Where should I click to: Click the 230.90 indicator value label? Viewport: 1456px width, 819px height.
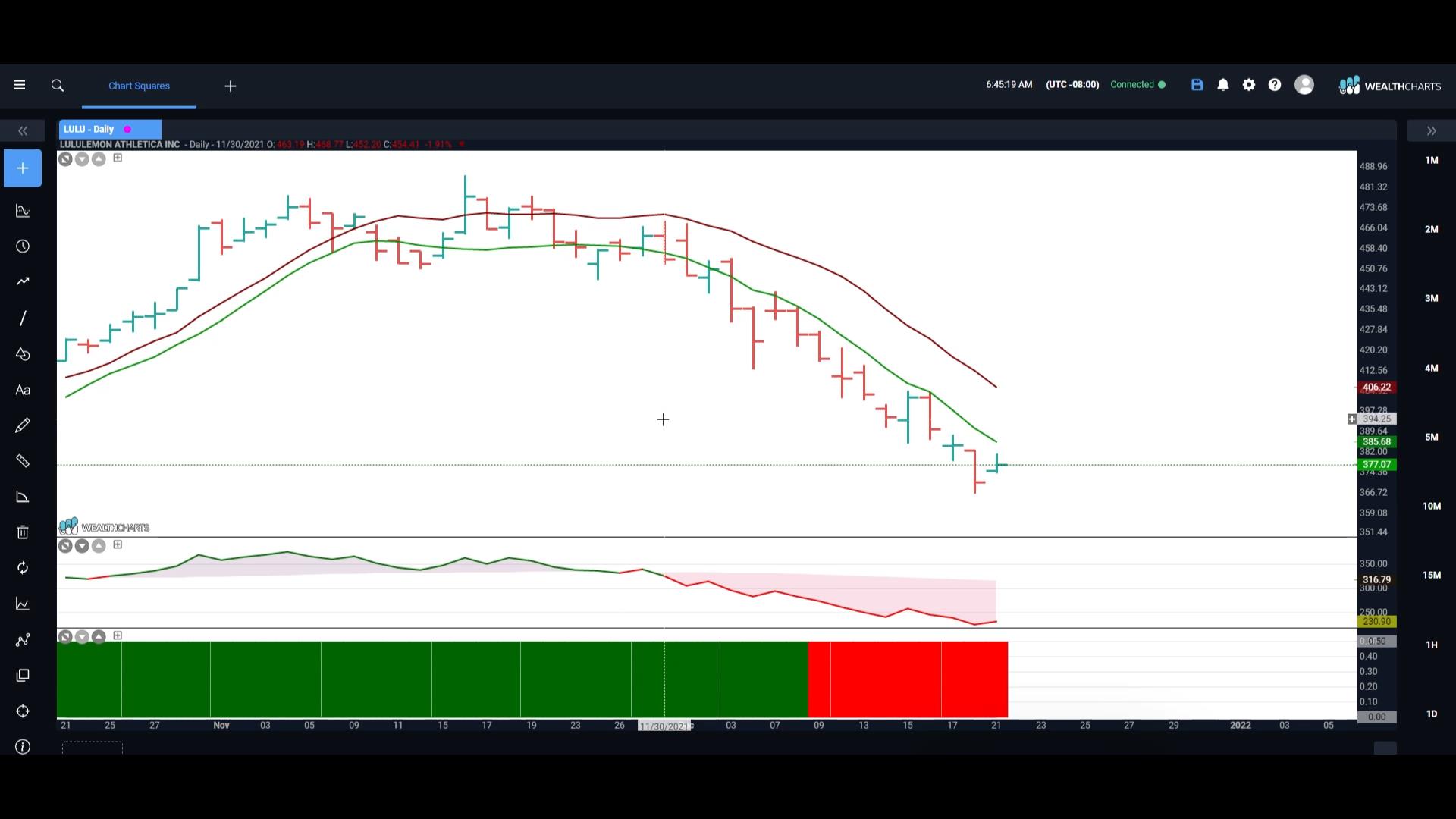(x=1376, y=622)
